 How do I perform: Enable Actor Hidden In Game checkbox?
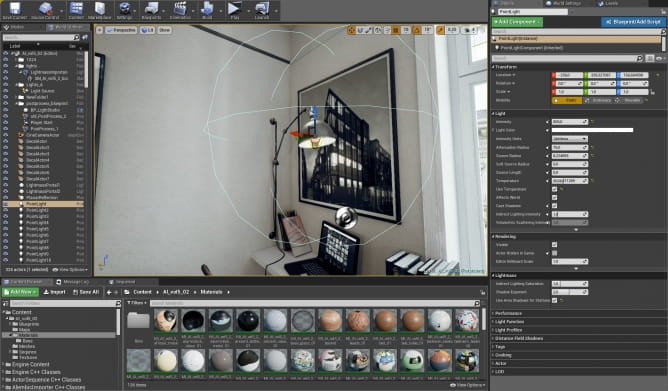pos(554,253)
